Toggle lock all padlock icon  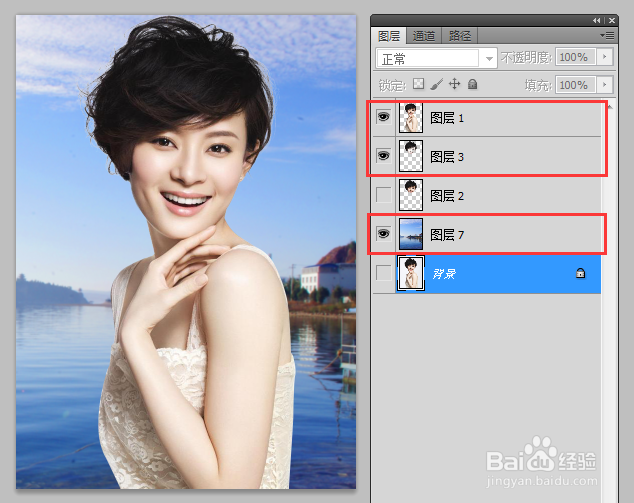click(x=472, y=84)
